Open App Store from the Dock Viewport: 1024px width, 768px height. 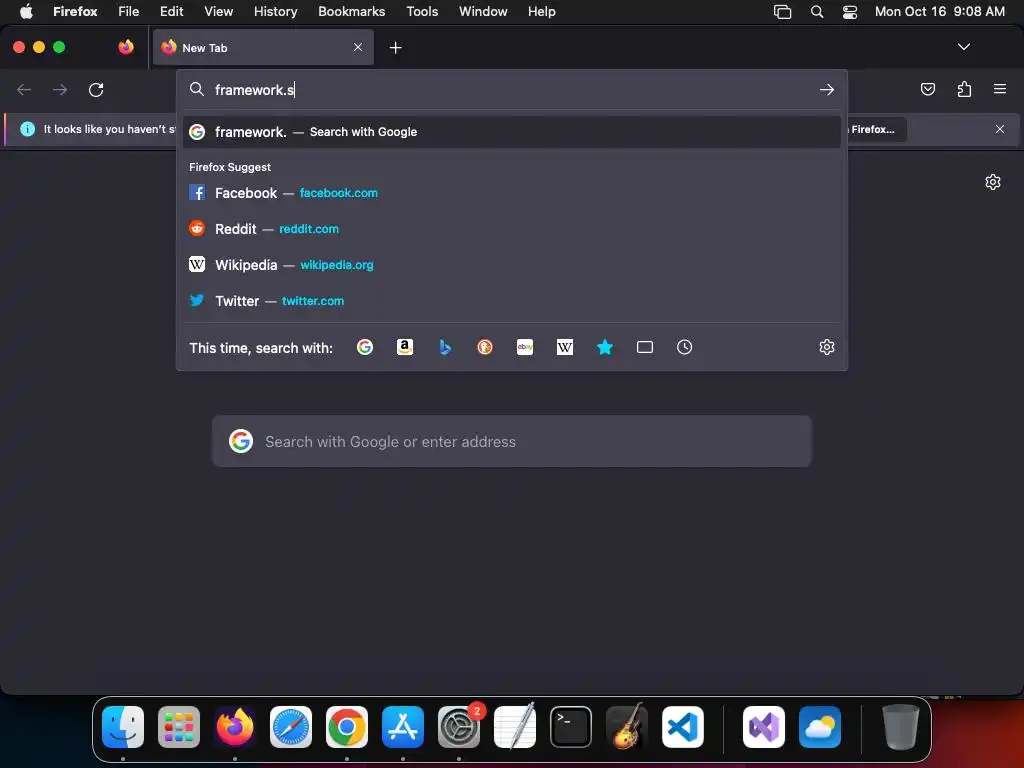[403, 727]
